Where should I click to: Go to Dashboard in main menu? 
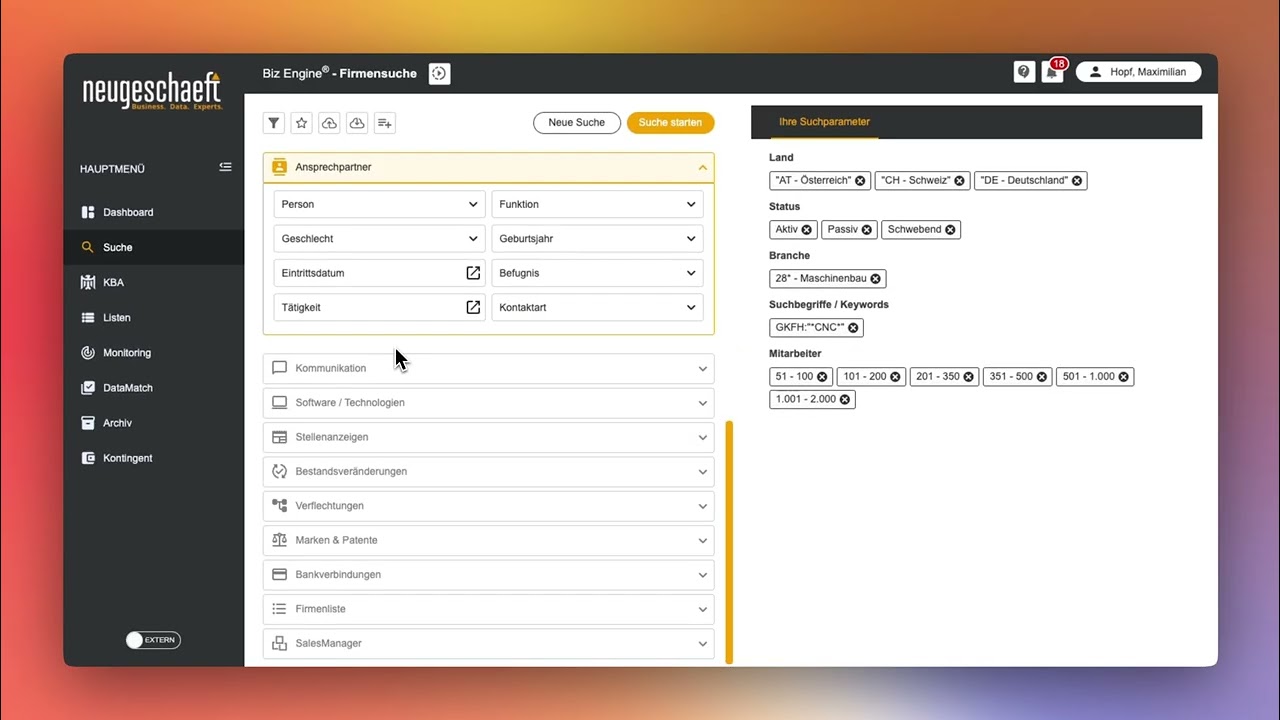click(x=154, y=212)
